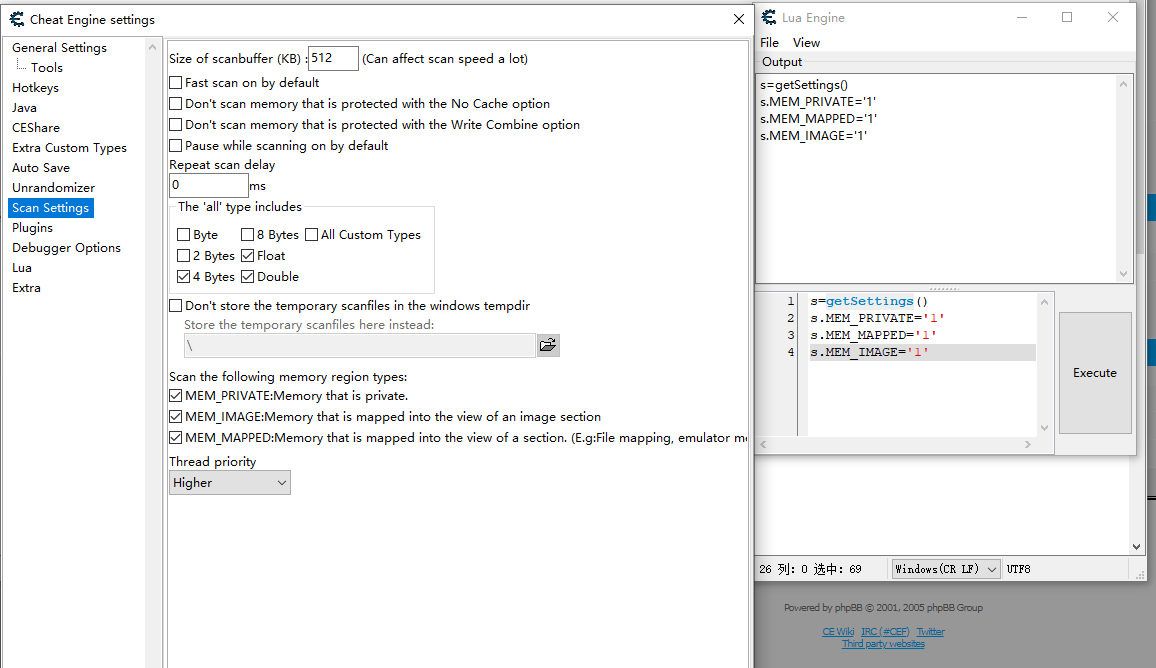
Task: Disable MEM_PRIVATE memory region scanning
Action: 175,395
